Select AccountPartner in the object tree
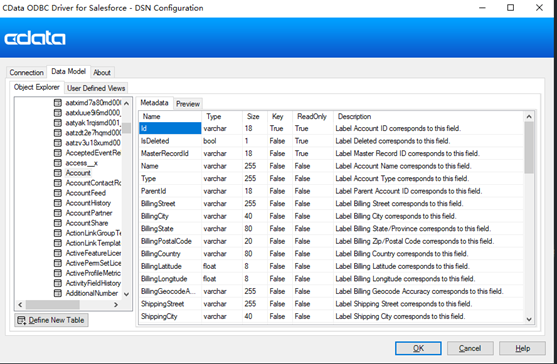 (89, 213)
